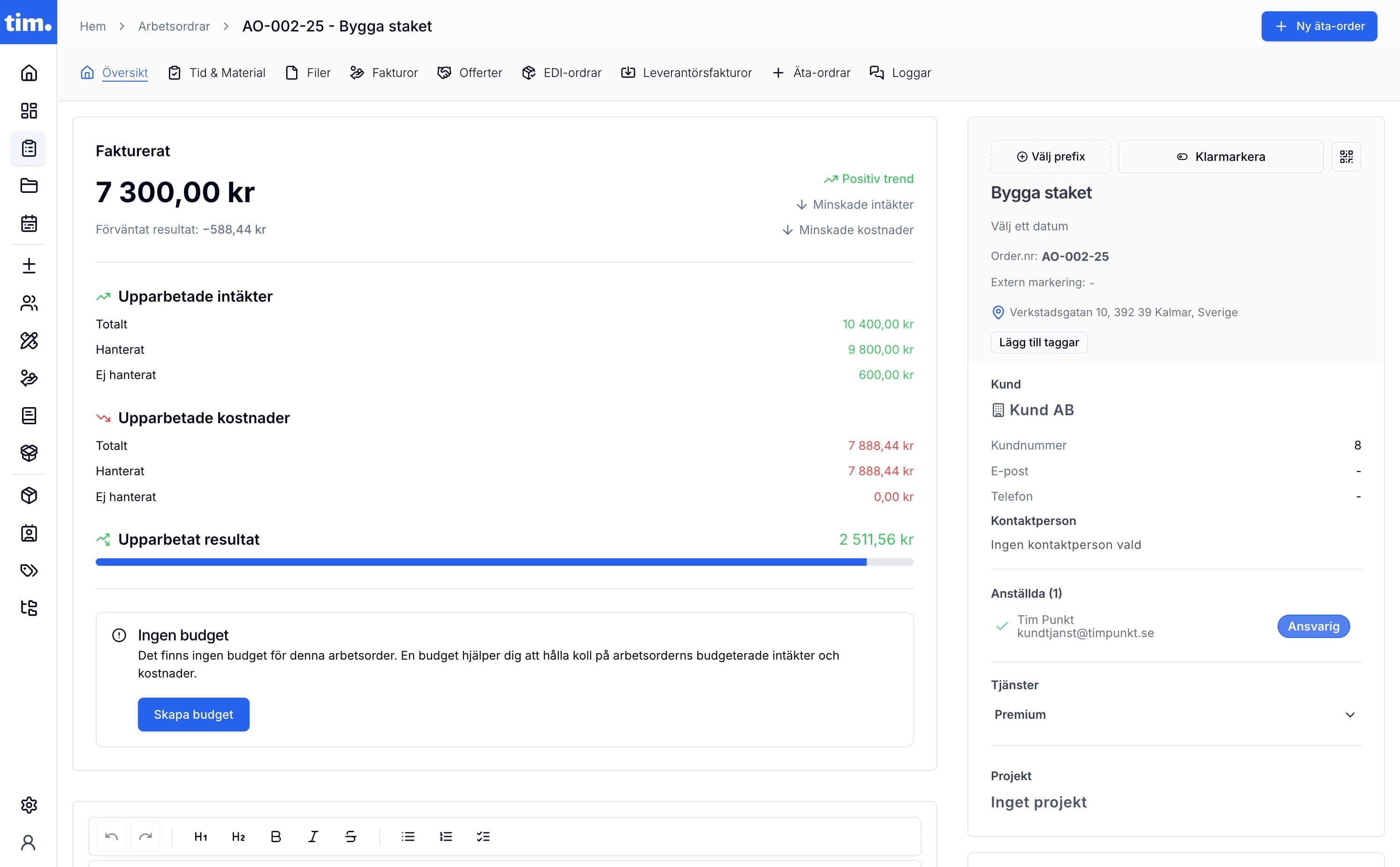Image resolution: width=1400 pixels, height=867 pixels.
Task: Open the Välj ett datum picker
Action: [1029, 226]
